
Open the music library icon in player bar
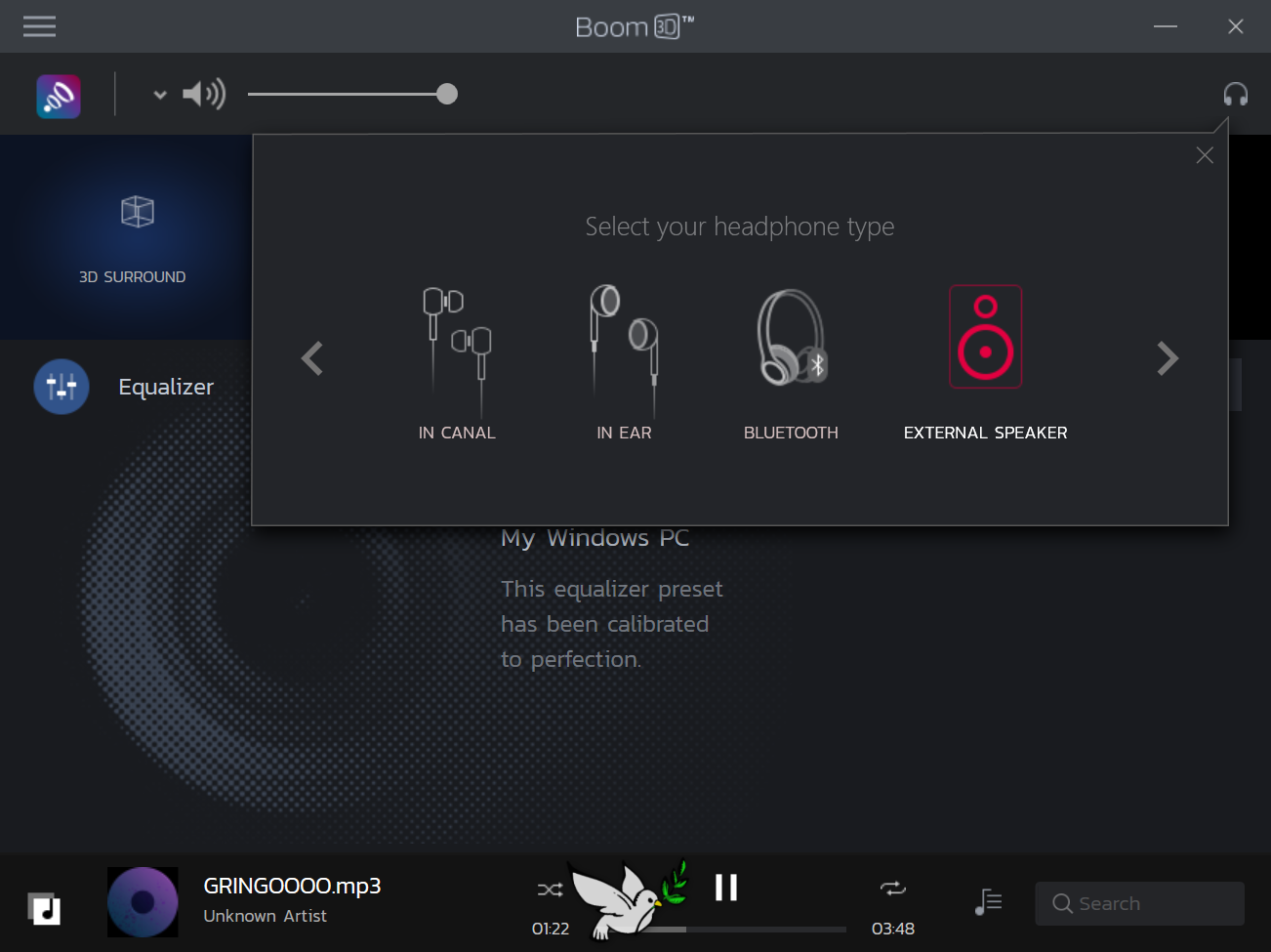tap(44, 908)
